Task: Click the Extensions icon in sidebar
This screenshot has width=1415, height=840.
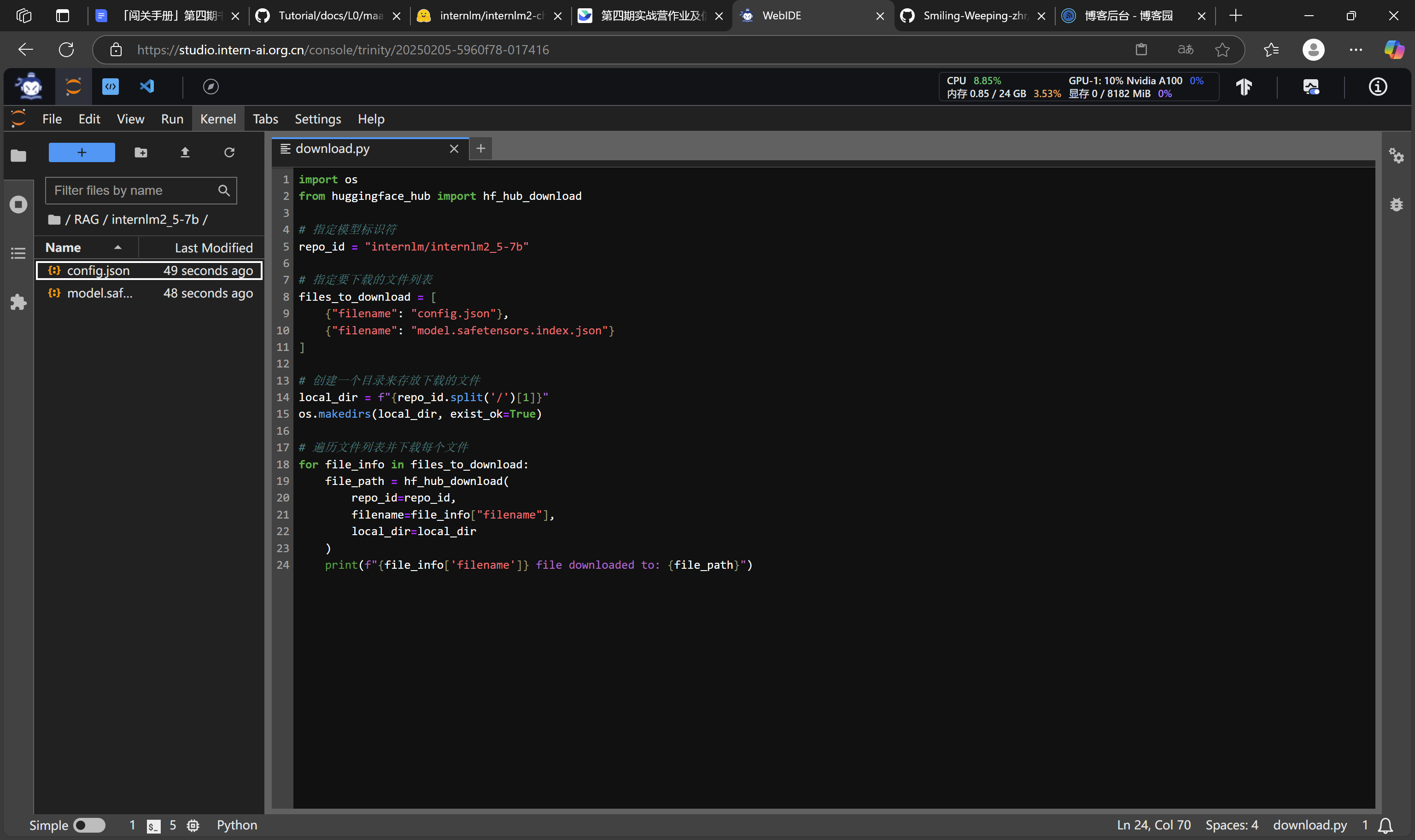Action: point(18,302)
